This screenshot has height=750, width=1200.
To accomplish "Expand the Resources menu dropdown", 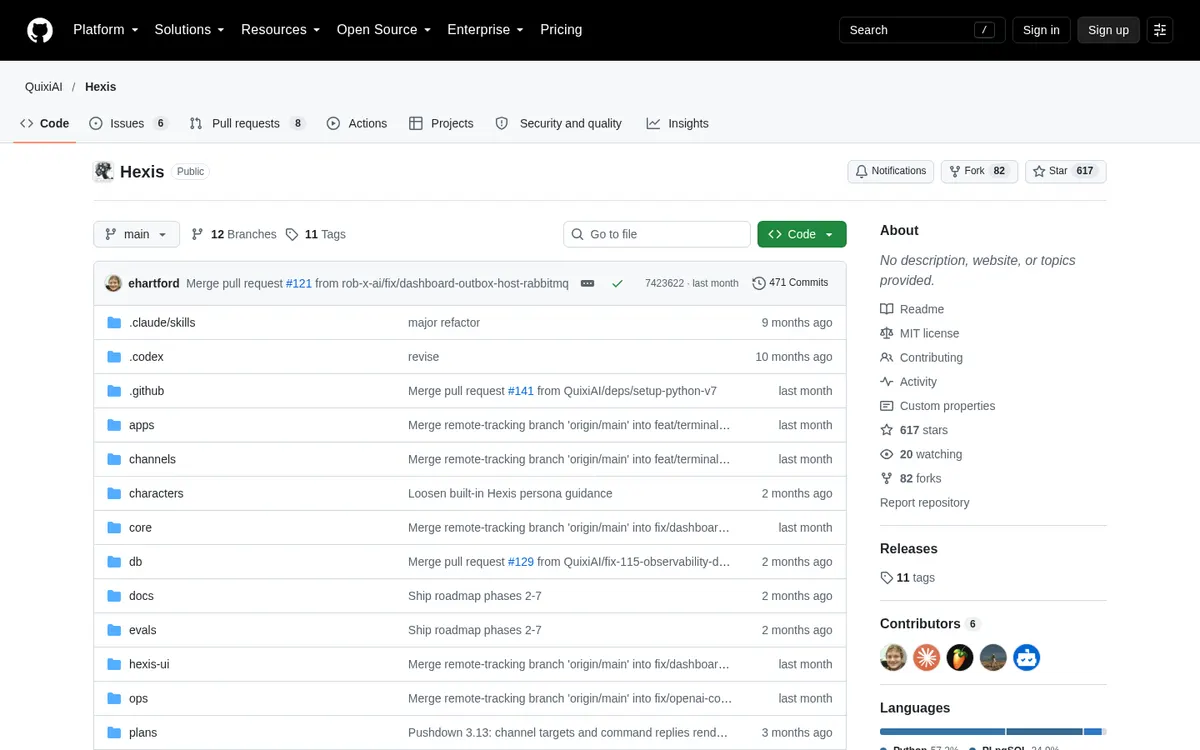I will tap(280, 30).
